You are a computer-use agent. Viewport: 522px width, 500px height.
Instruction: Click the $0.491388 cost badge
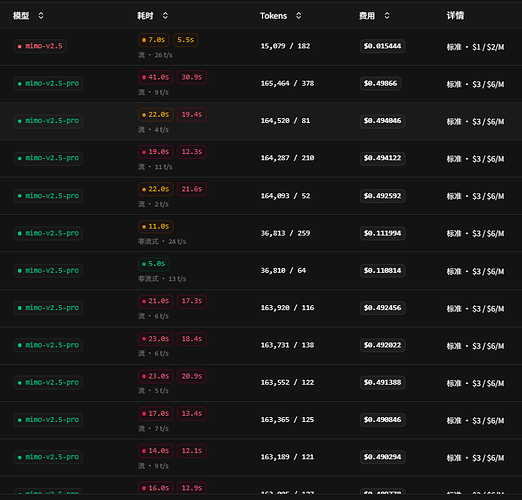pyautogui.click(x=383, y=383)
